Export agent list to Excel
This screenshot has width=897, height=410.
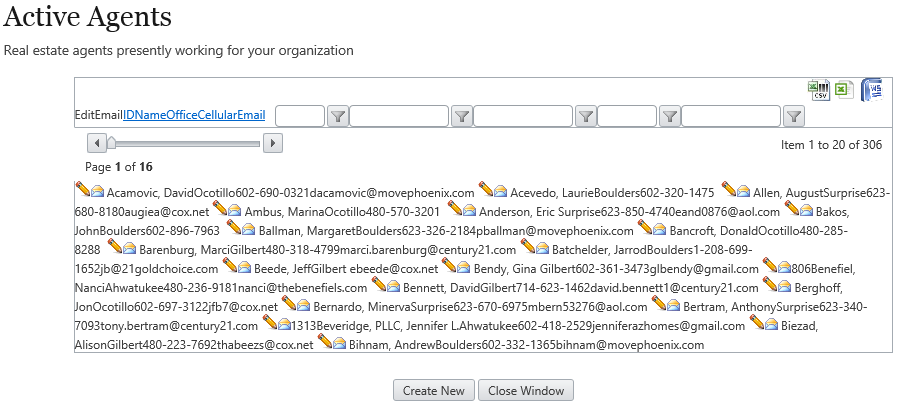click(844, 90)
